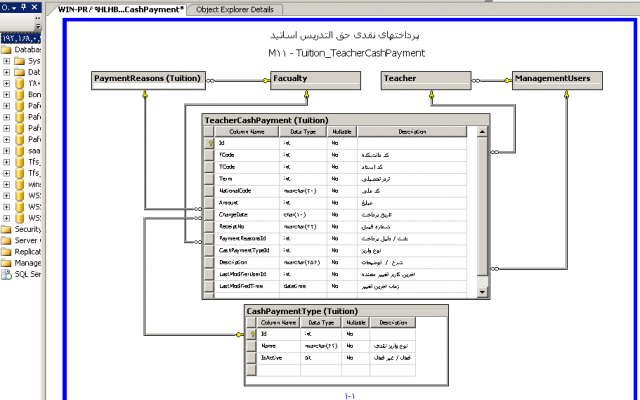This screenshot has height=400, width=640.
Task: Open Object Explorer toolbar options overflow arrow
Action: [x=38, y=27]
